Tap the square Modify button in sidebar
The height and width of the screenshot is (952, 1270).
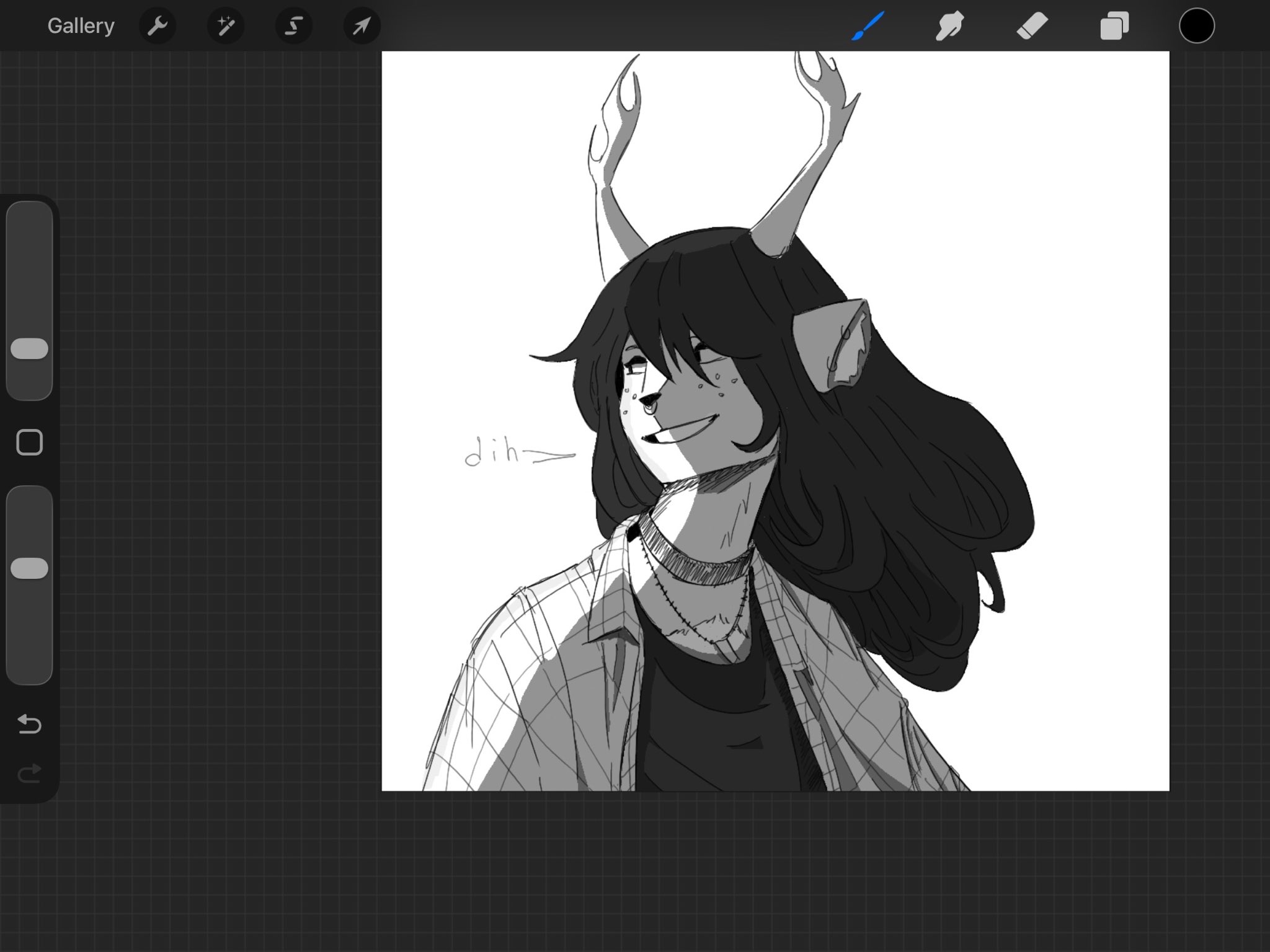pos(30,443)
